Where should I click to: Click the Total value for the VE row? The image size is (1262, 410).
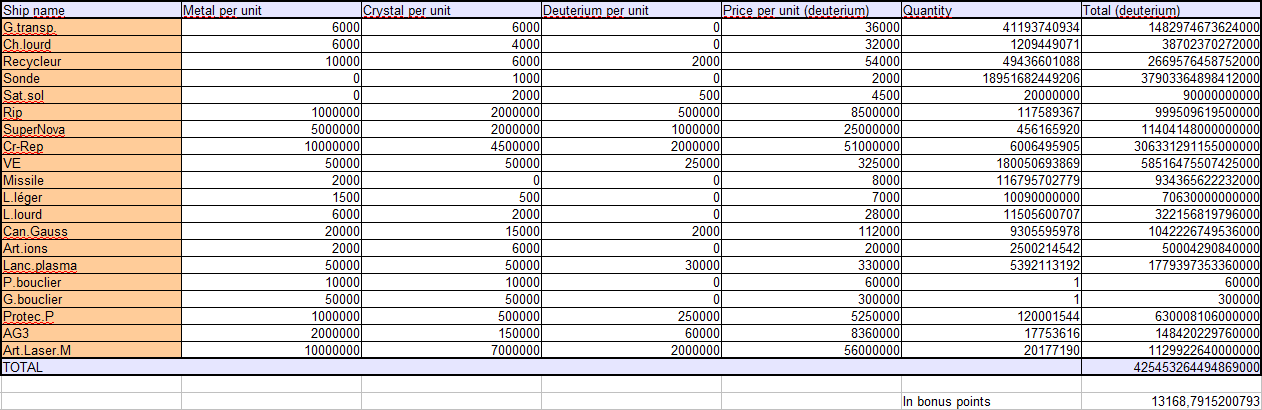point(1171,164)
